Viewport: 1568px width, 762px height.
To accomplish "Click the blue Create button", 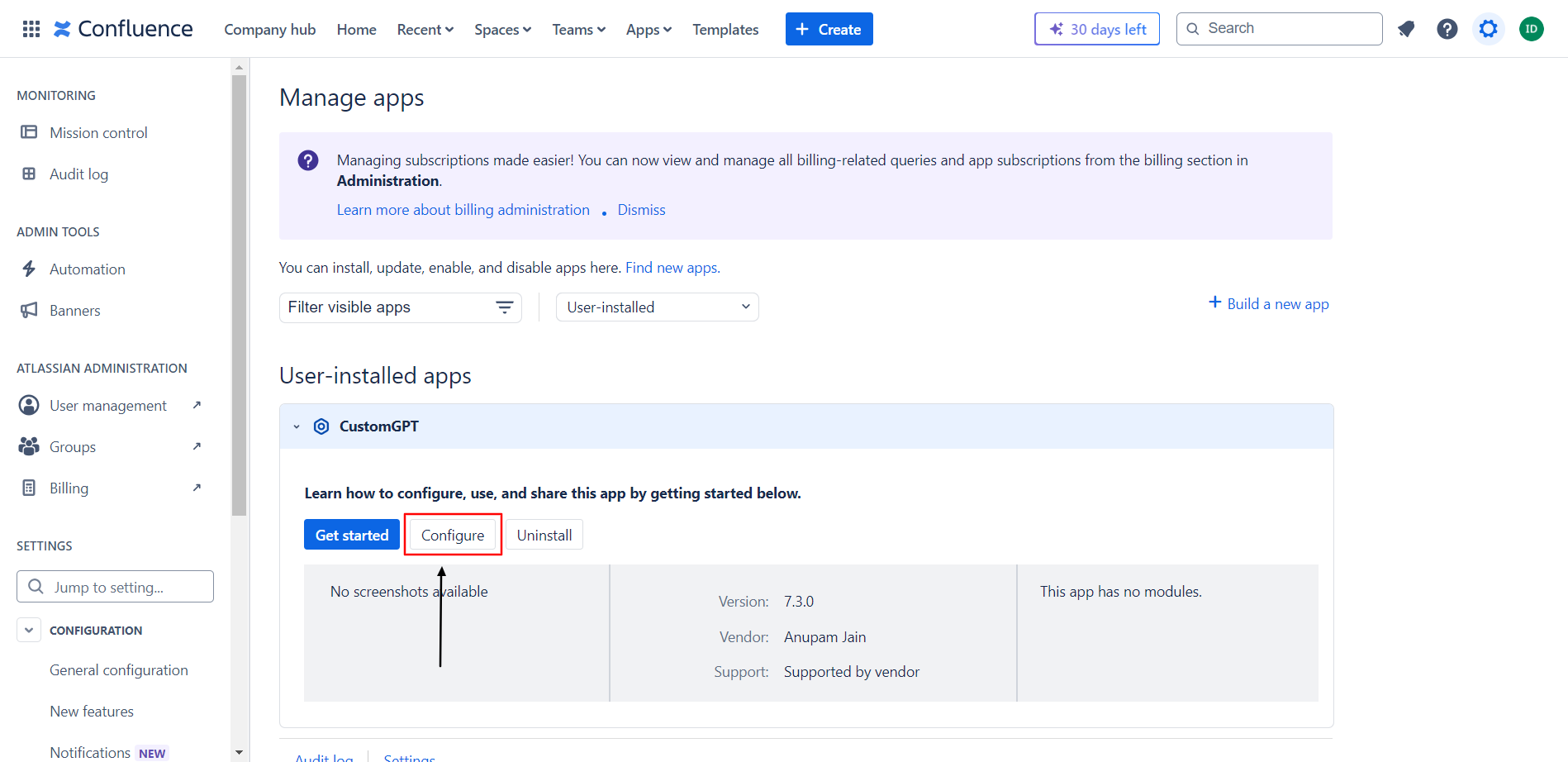I will [x=829, y=29].
